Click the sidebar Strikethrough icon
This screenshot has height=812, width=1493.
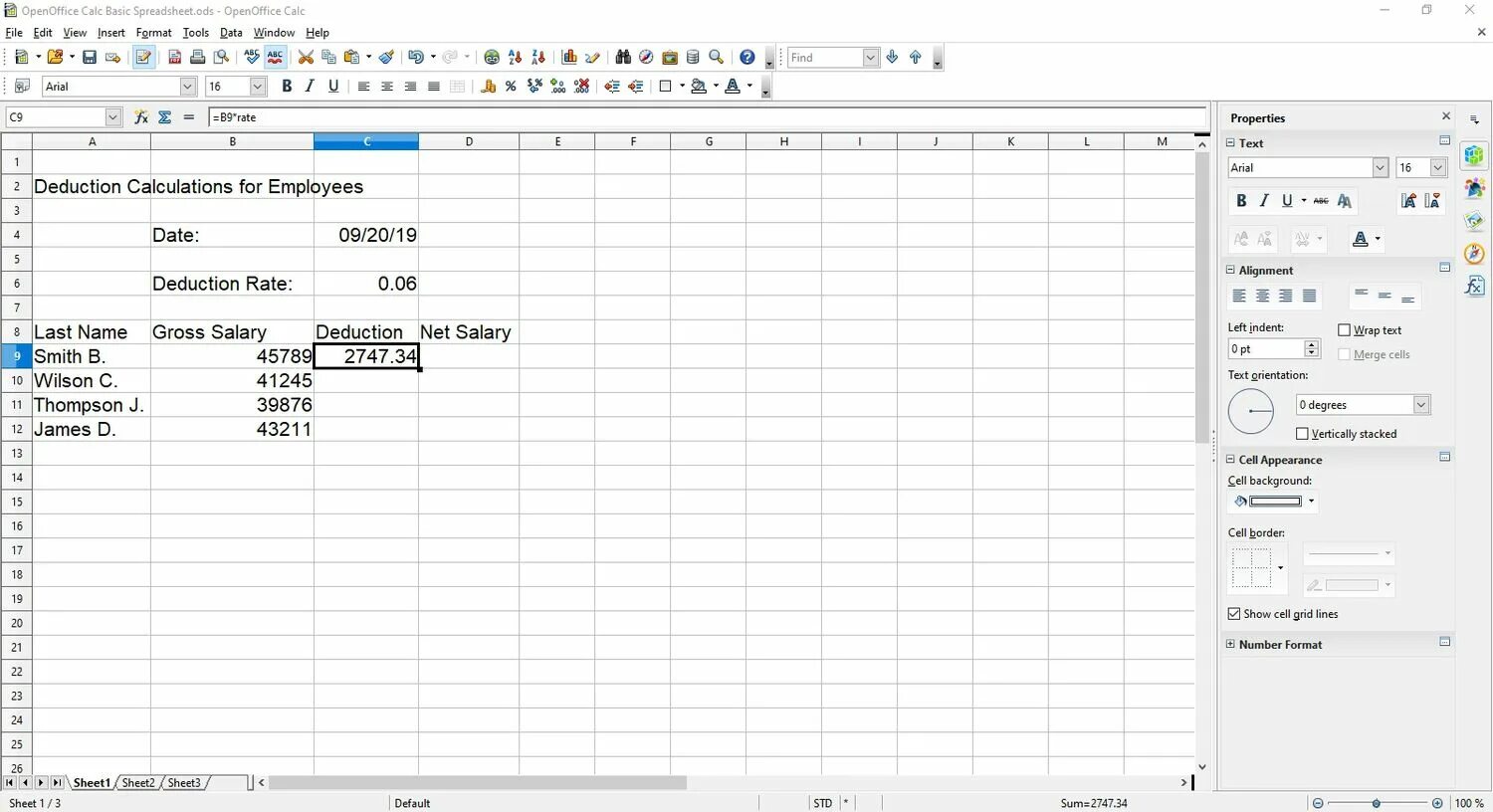tap(1321, 201)
